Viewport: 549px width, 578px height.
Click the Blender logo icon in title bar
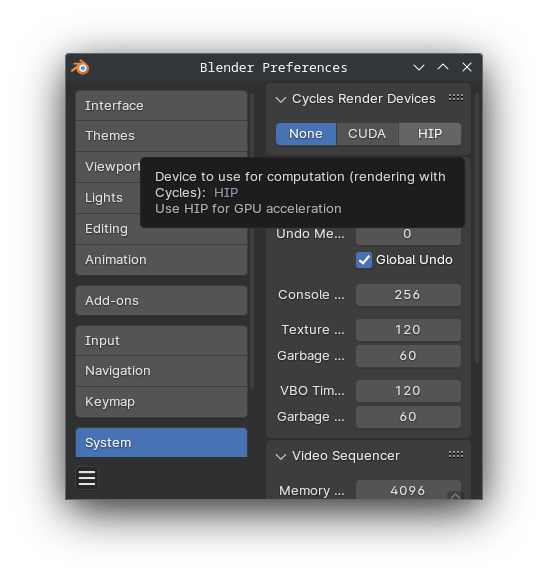(x=80, y=67)
